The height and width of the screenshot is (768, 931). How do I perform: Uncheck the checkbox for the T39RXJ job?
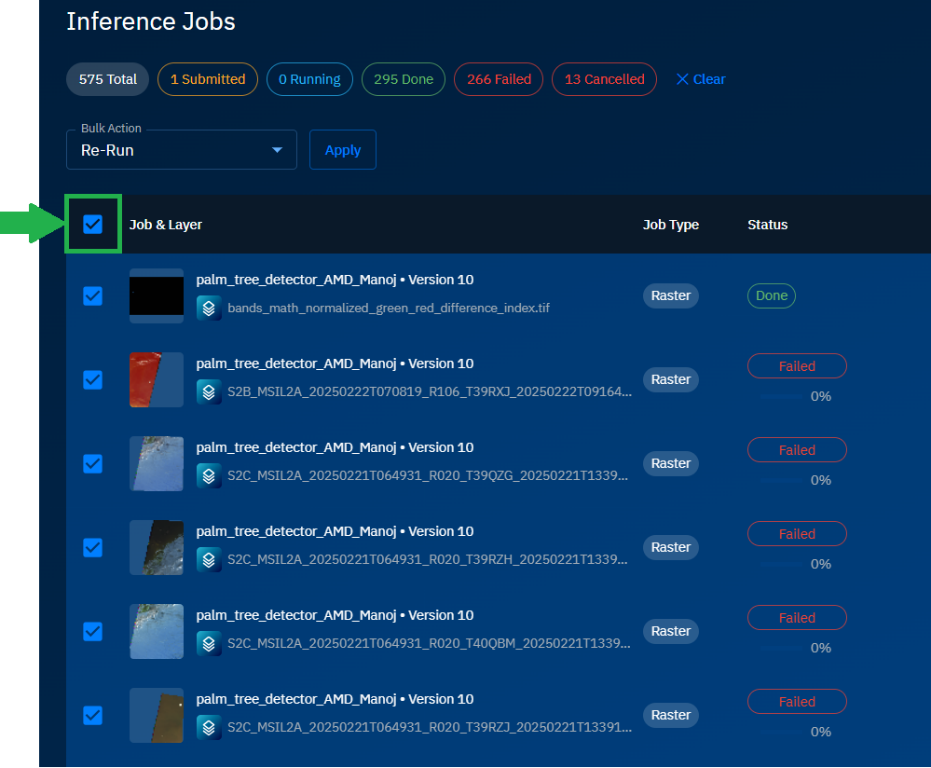coord(93,380)
